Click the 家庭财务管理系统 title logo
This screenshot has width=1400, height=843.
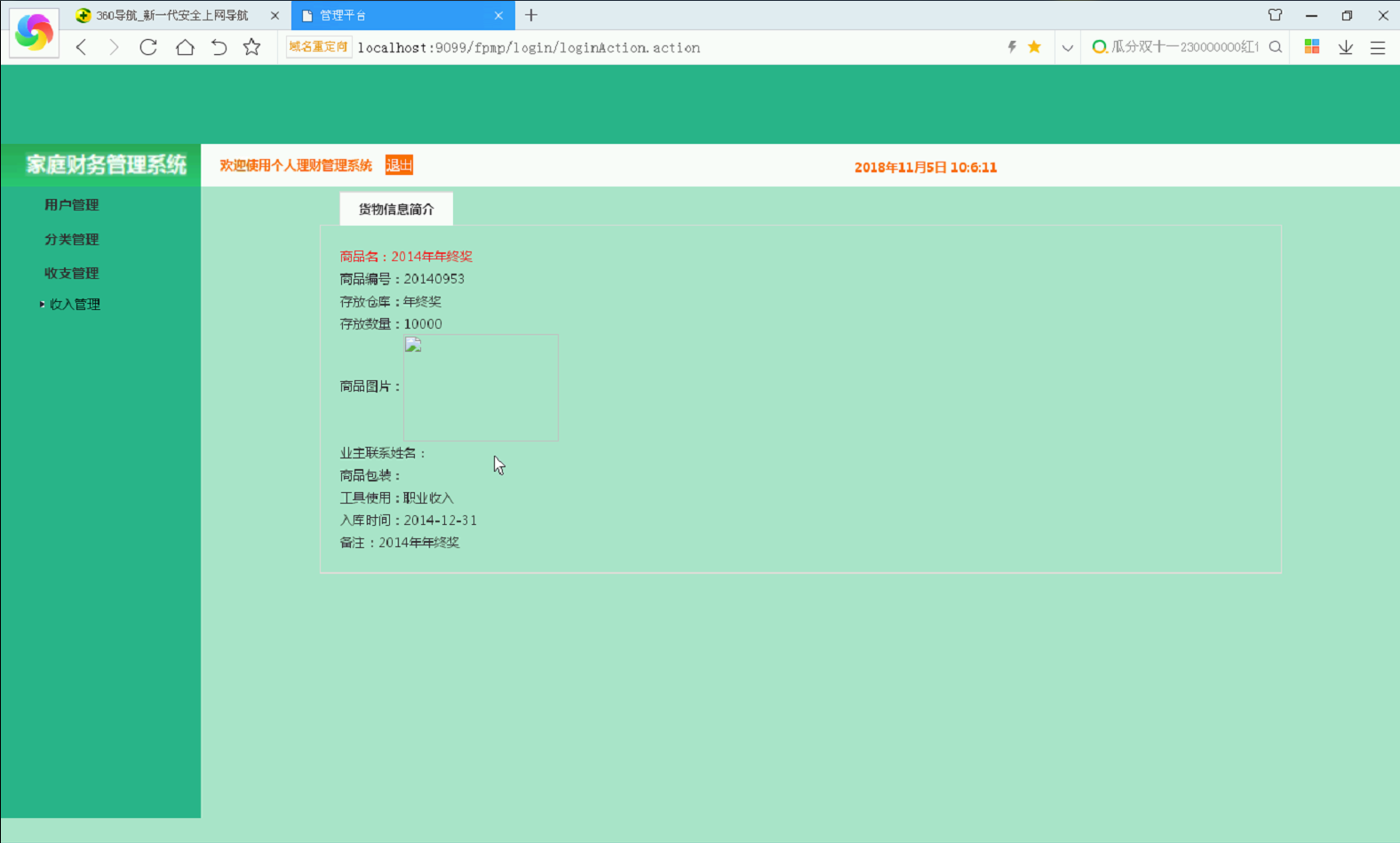point(106,164)
